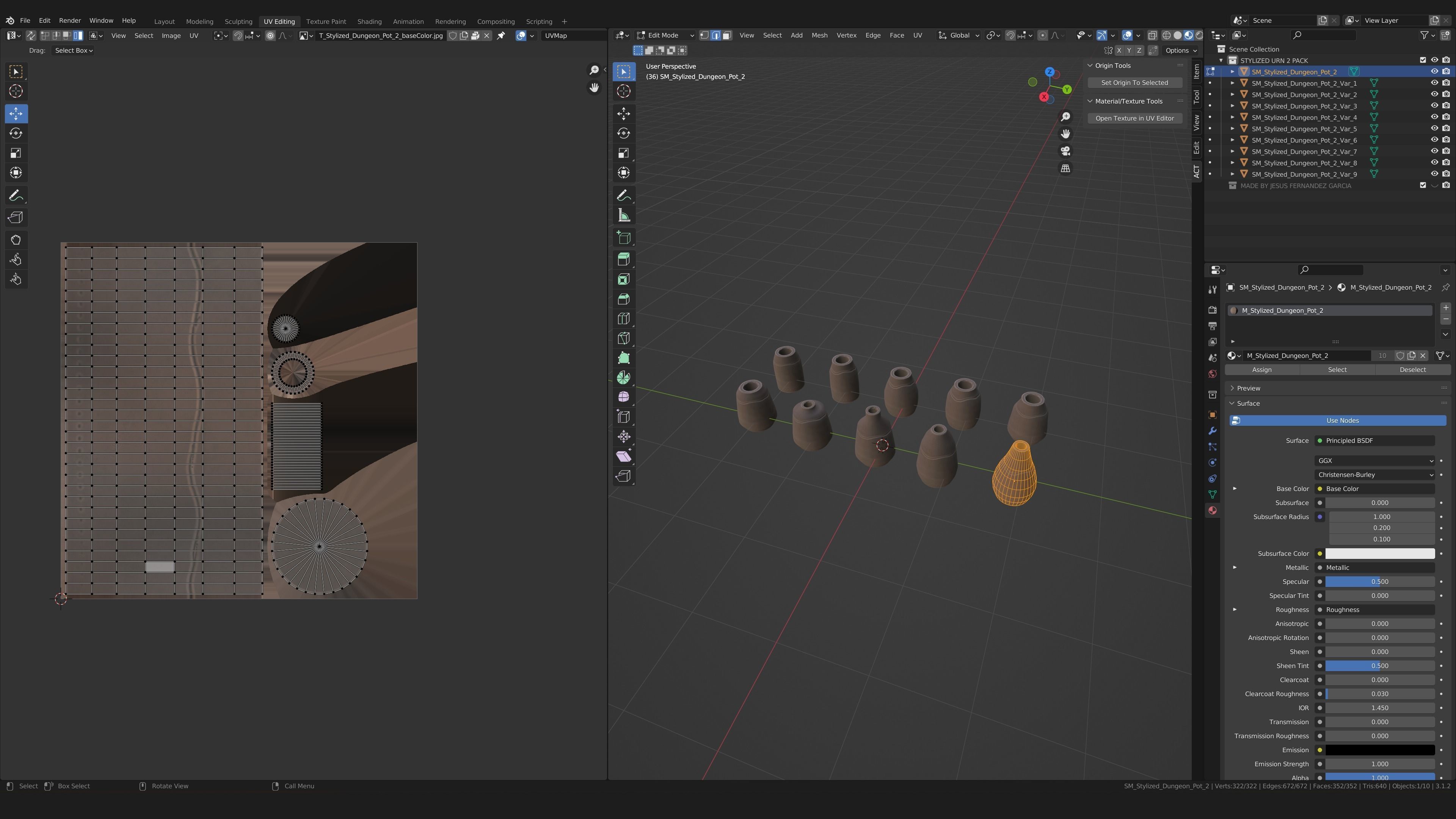
Task: Open the Drag Select Box dropdown
Action: [x=74, y=50]
